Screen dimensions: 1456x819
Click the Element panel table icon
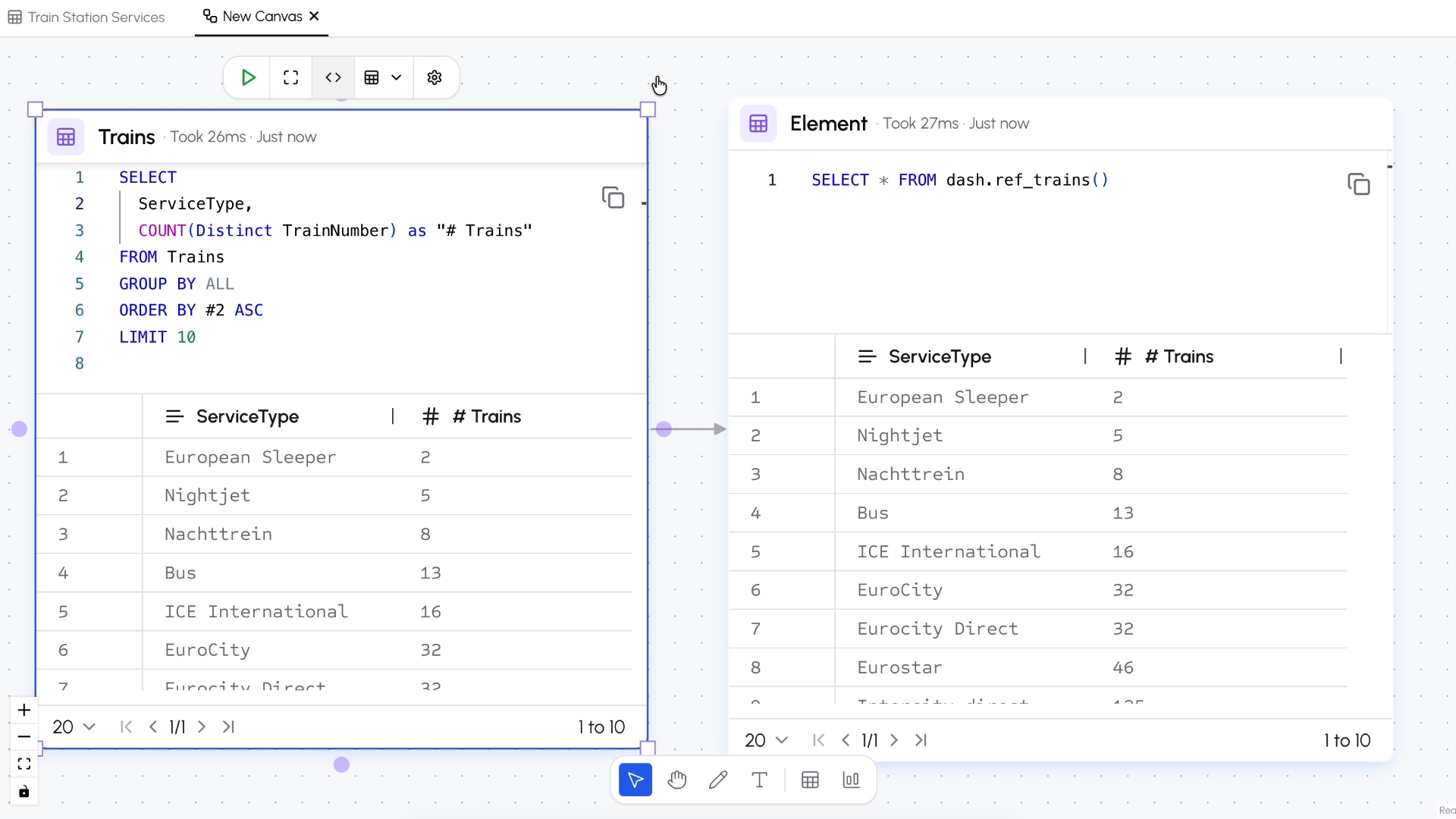(758, 124)
